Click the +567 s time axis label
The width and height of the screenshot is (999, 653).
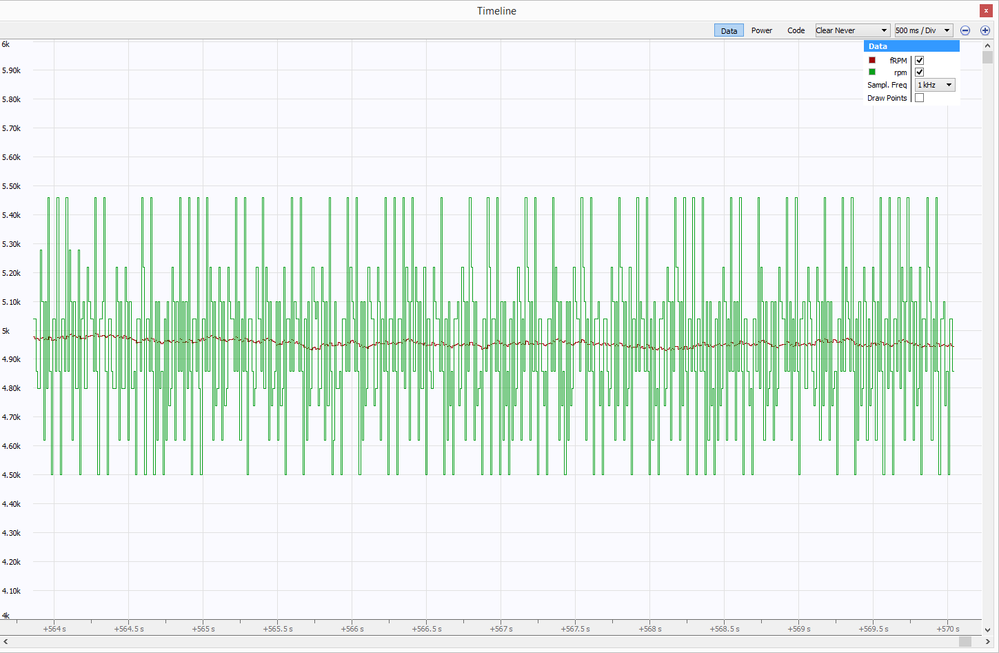pyautogui.click(x=501, y=629)
